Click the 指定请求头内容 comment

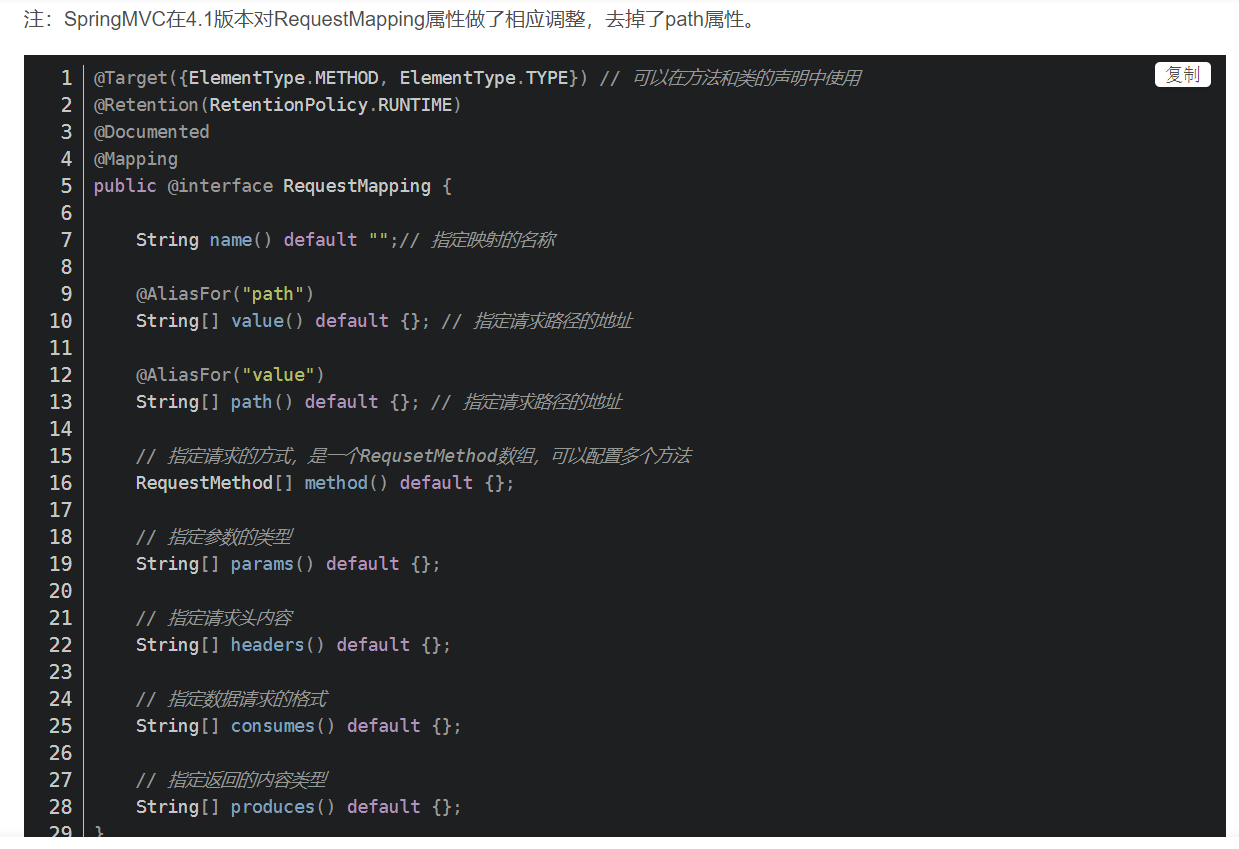pos(214,618)
